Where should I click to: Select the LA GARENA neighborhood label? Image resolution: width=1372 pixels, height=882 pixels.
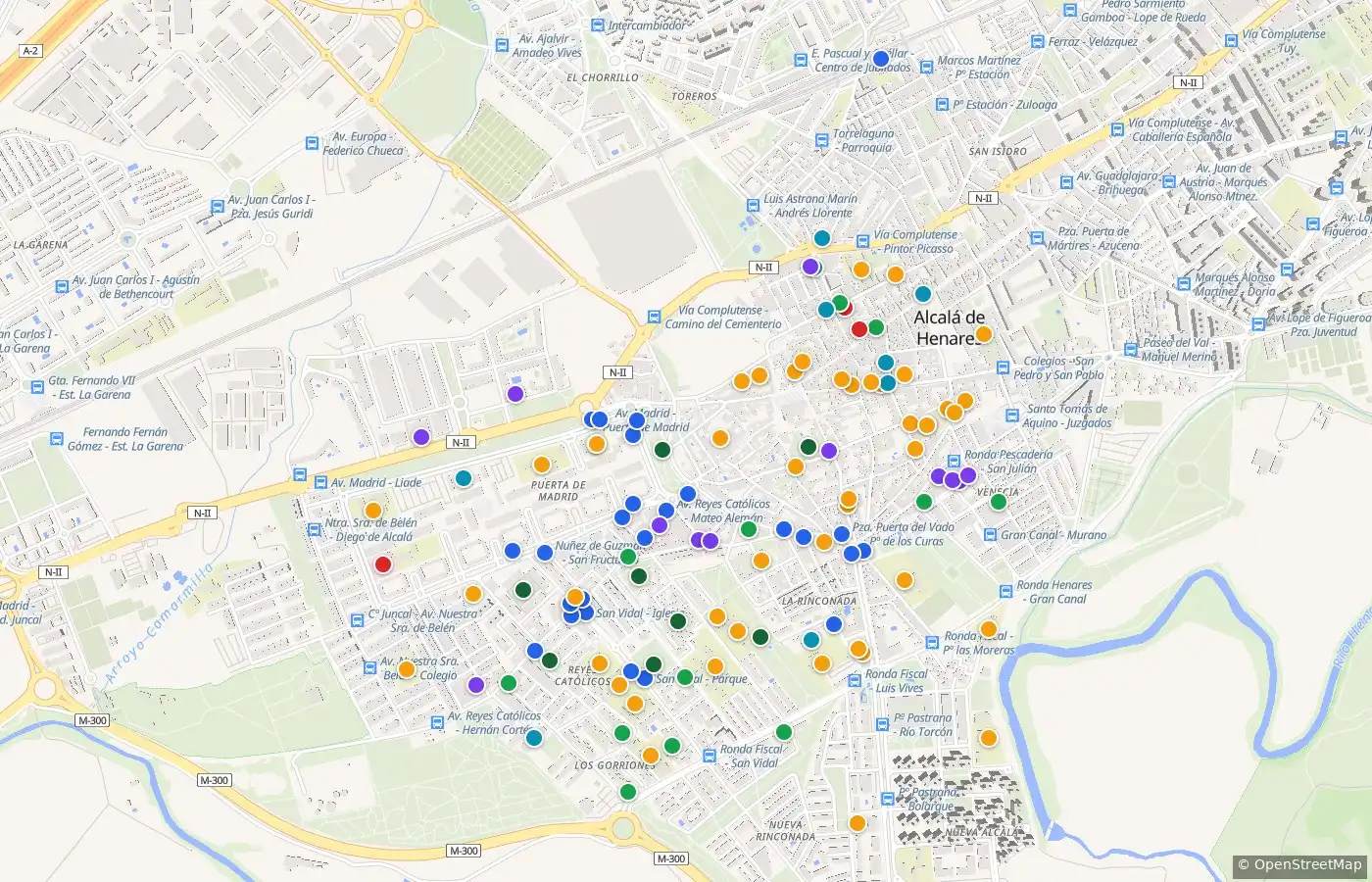click(x=41, y=245)
